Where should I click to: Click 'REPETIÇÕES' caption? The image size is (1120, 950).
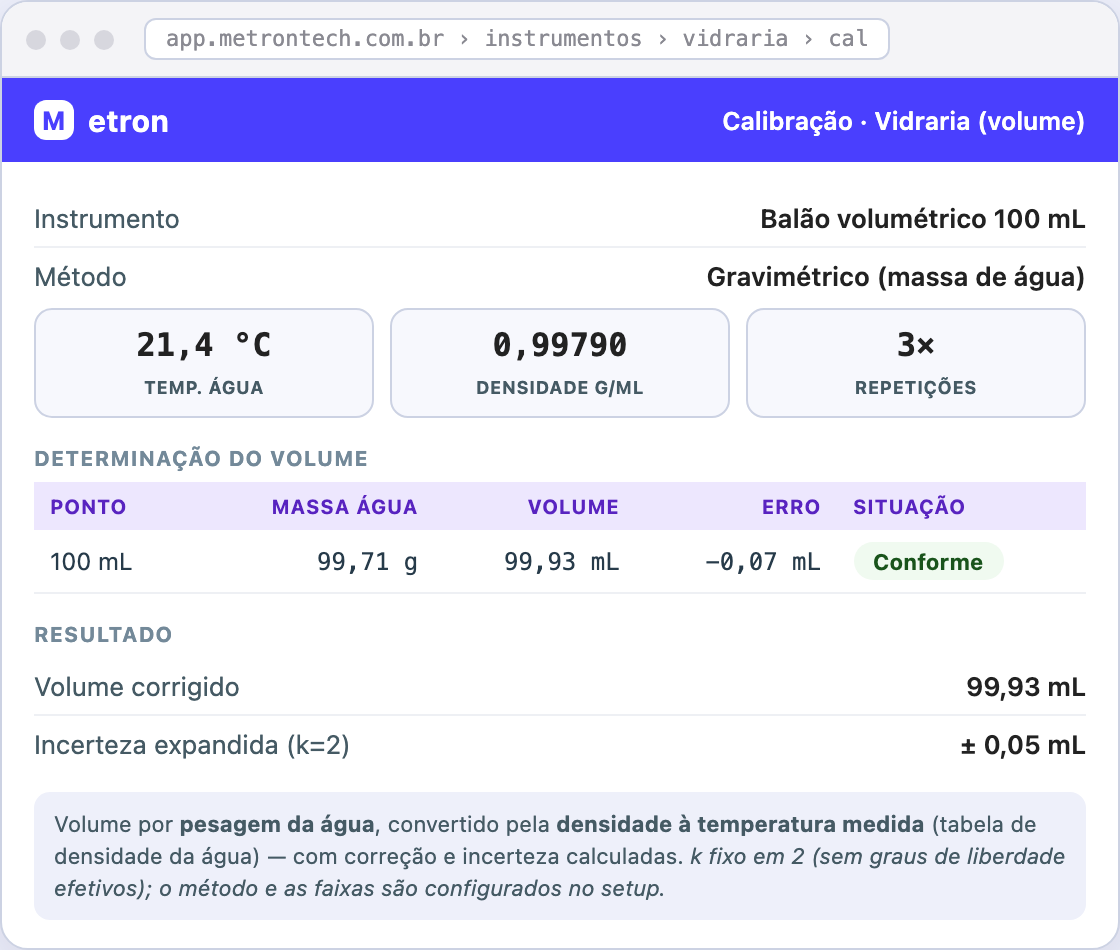point(916,388)
